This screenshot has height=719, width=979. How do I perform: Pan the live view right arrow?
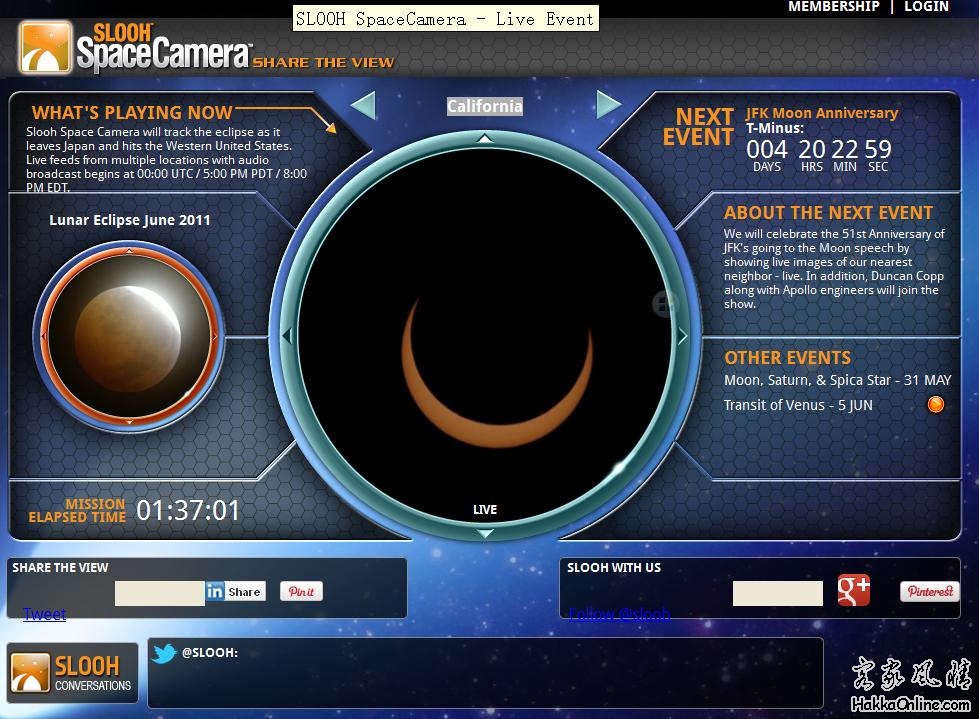click(682, 336)
